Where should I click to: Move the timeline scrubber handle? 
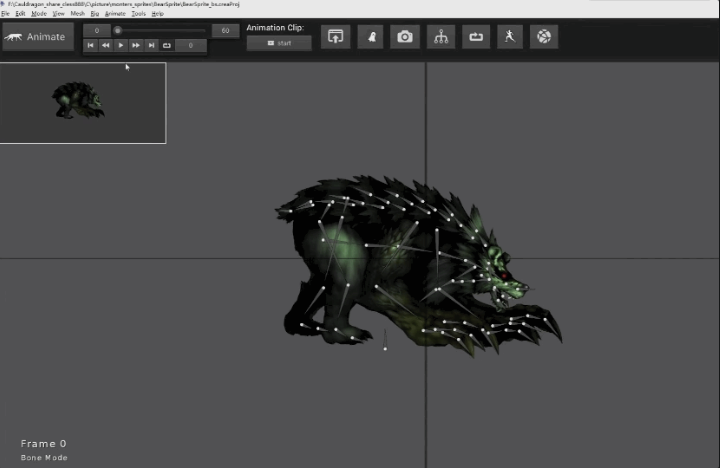coord(118,30)
